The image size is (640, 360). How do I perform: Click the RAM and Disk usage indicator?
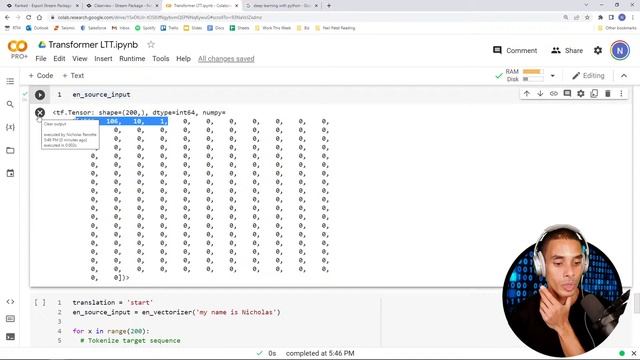[524, 76]
